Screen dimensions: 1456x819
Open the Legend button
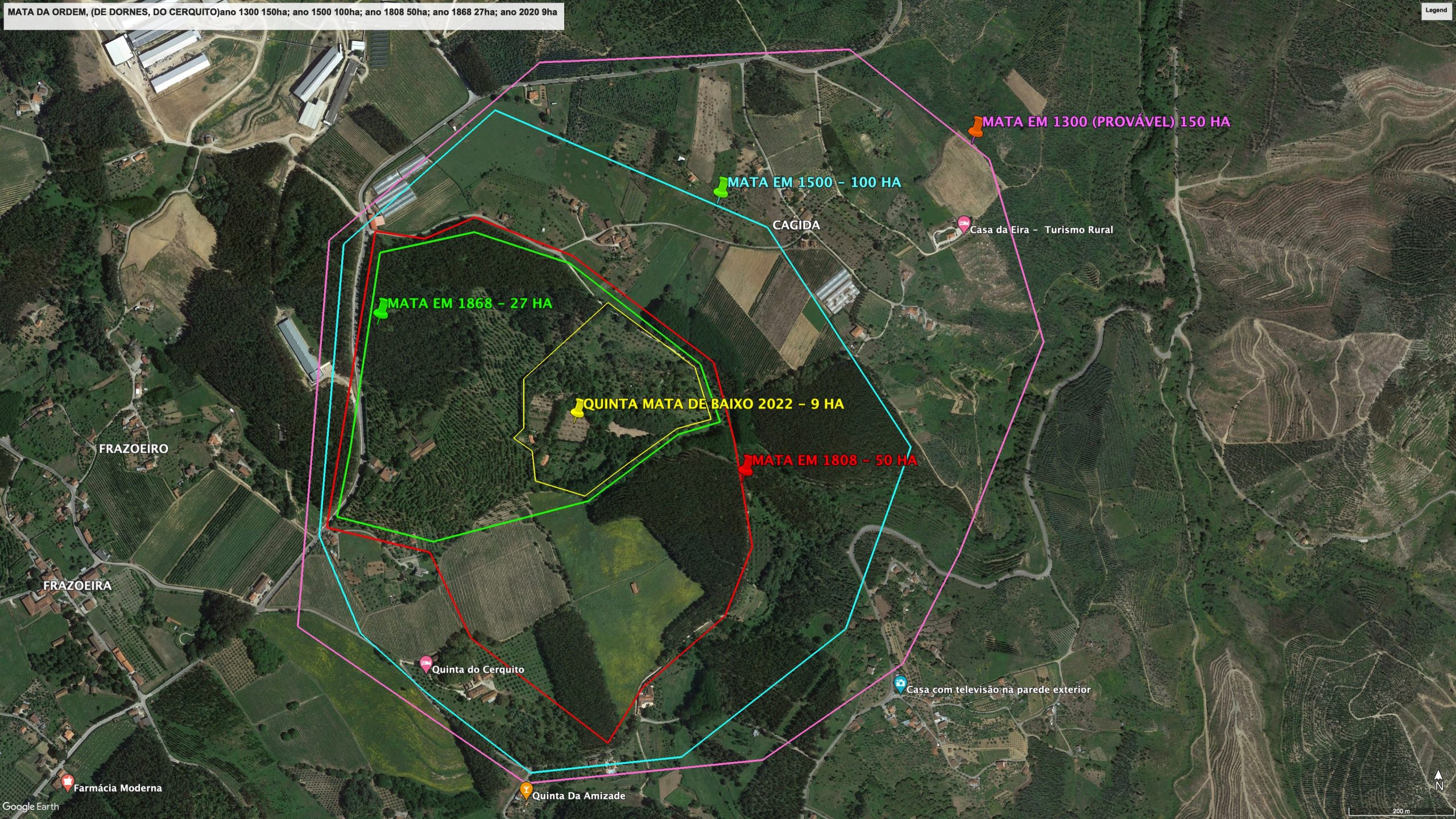click(x=1436, y=11)
